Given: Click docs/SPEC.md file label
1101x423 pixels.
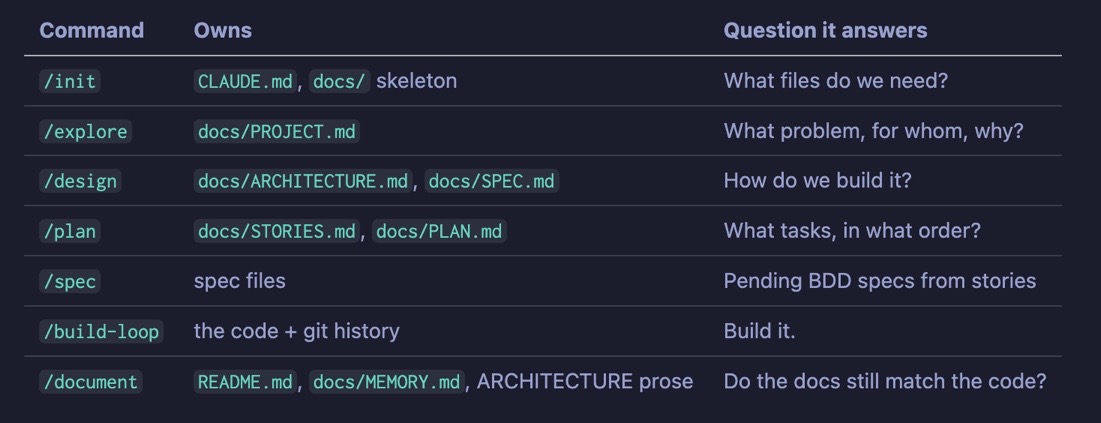Looking at the screenshot, I should click(x=492, y=181).
